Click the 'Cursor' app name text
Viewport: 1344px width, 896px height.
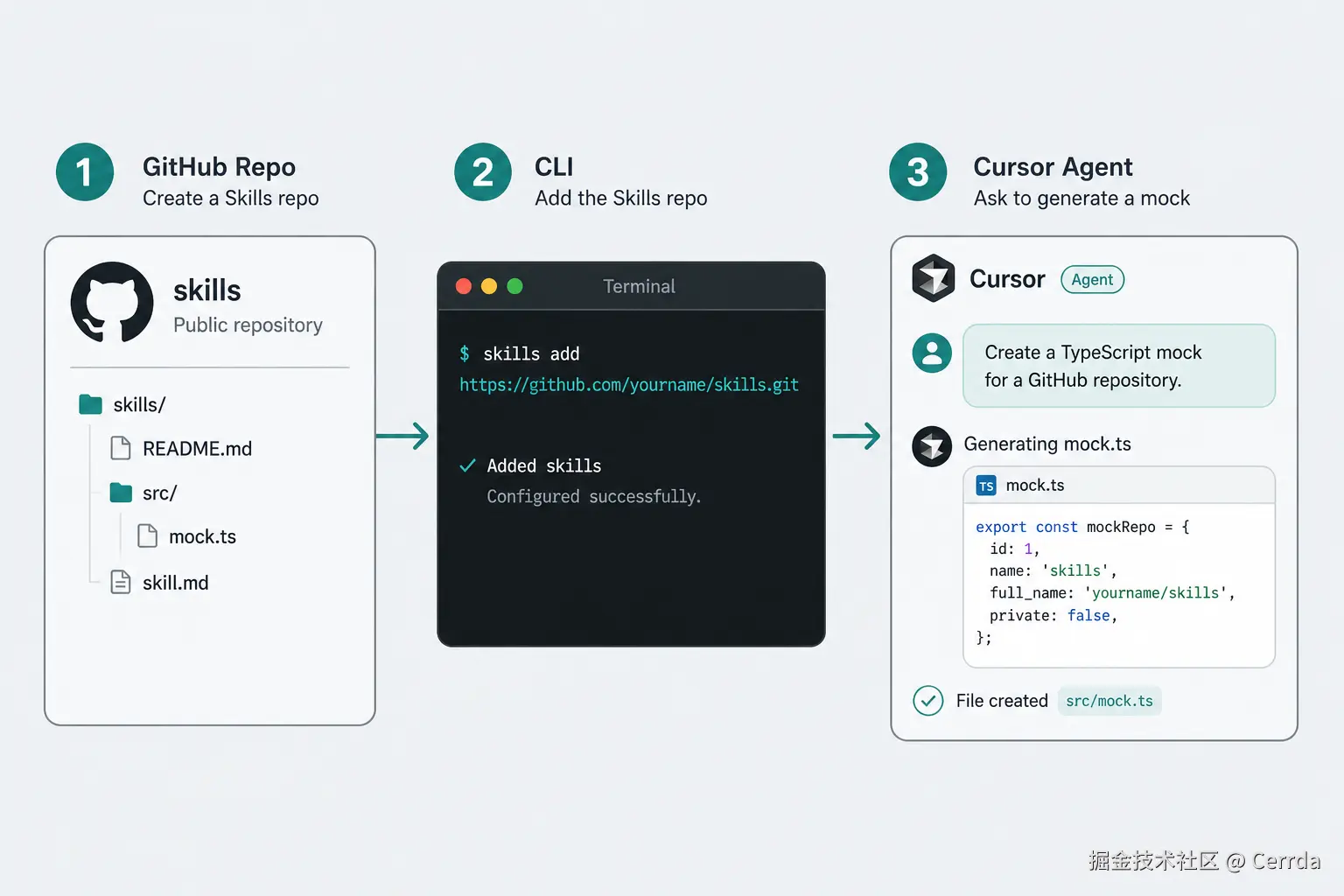tap(1007, 279)
